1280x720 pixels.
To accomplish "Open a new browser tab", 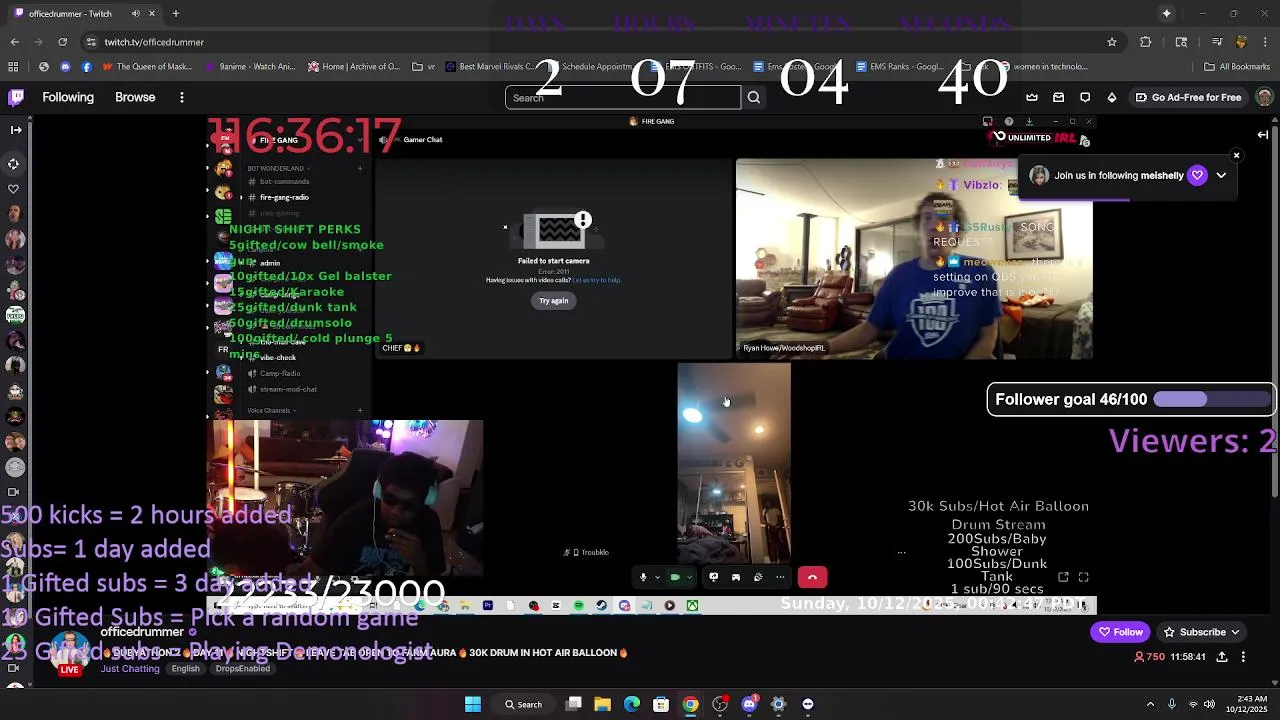I will pos(175,13).
